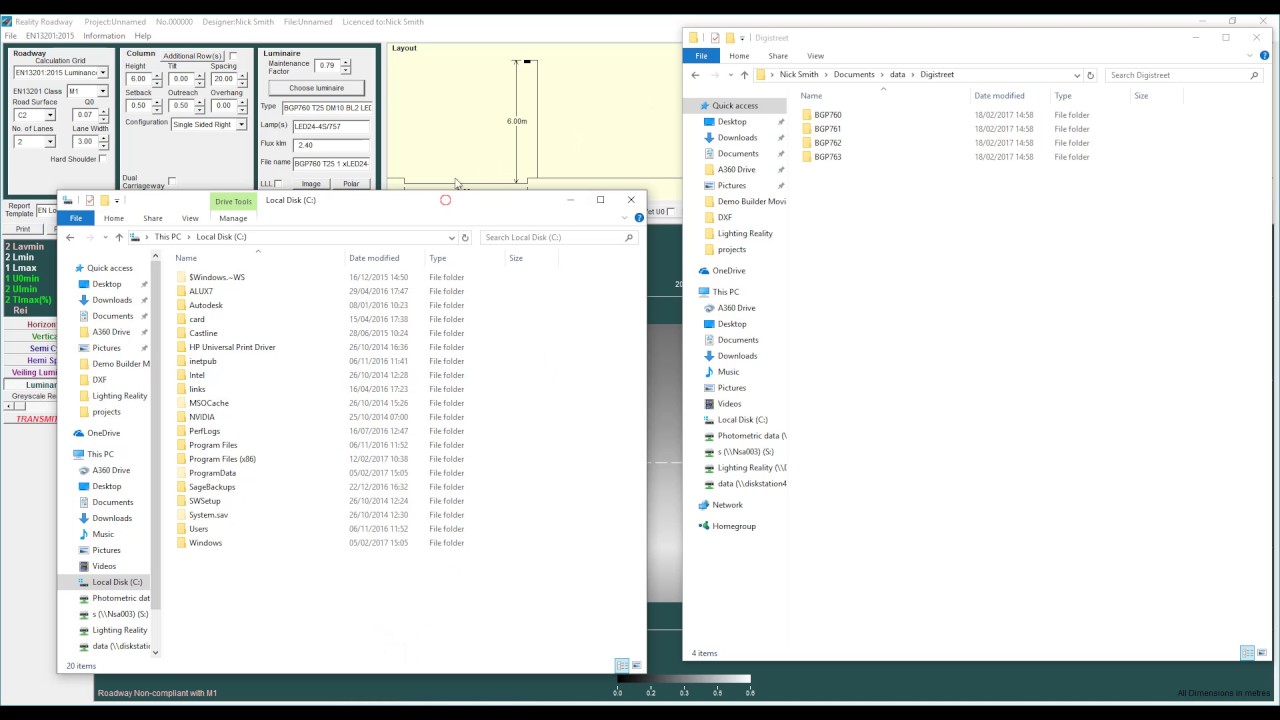Viewport: 1280px width, 720px height.
Task: Go up one level in Digistreet window
Action: 744,75
